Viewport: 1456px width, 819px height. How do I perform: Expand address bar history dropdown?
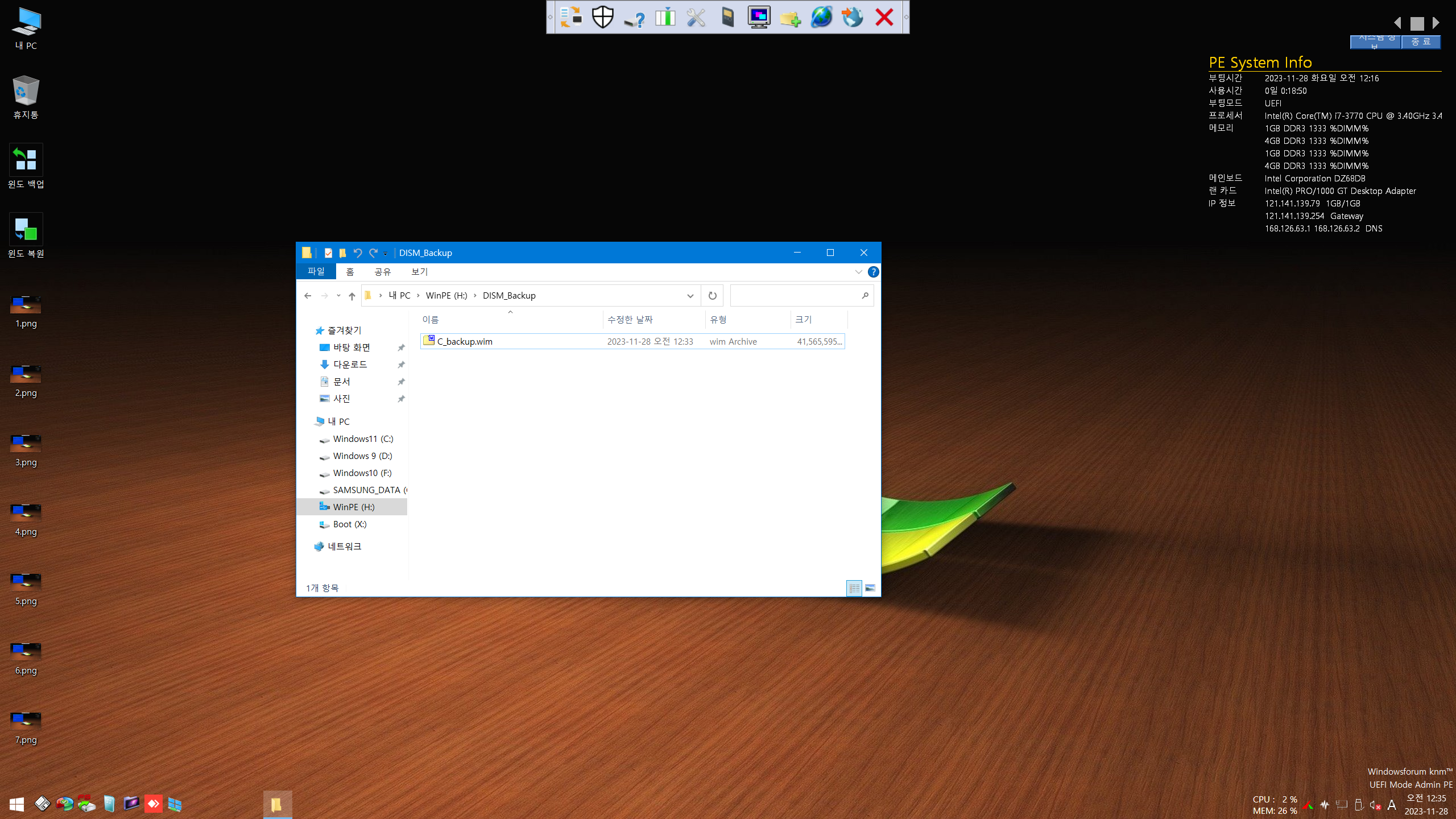(690, 296)
